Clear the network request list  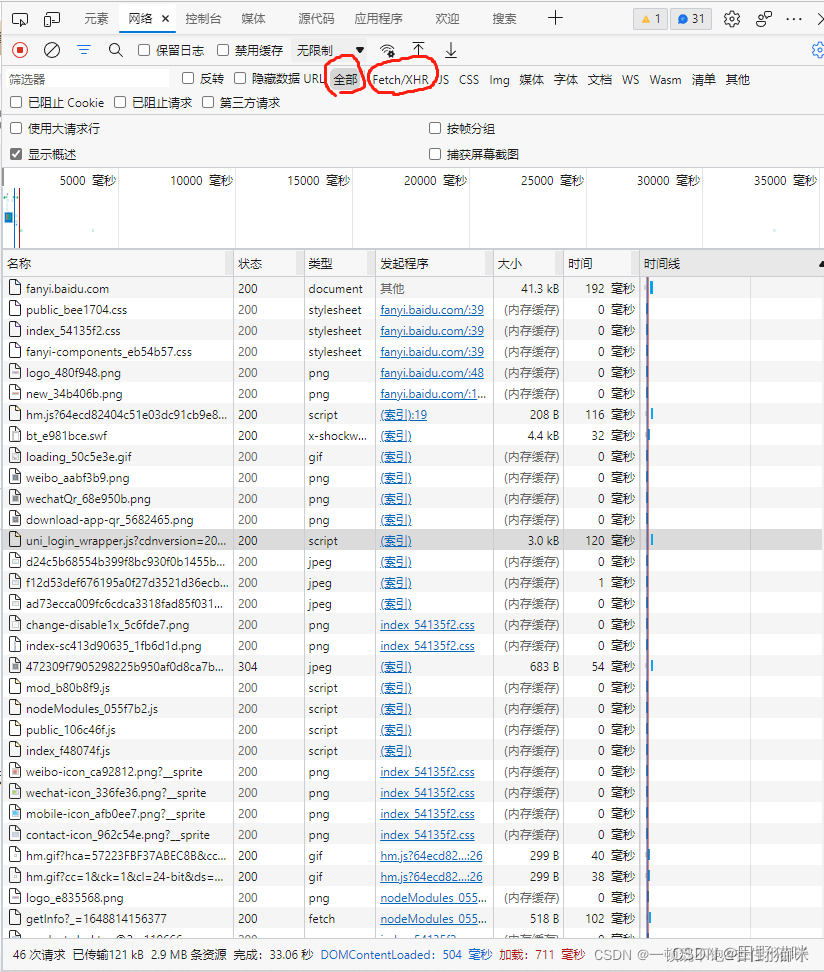click(51, 50)
